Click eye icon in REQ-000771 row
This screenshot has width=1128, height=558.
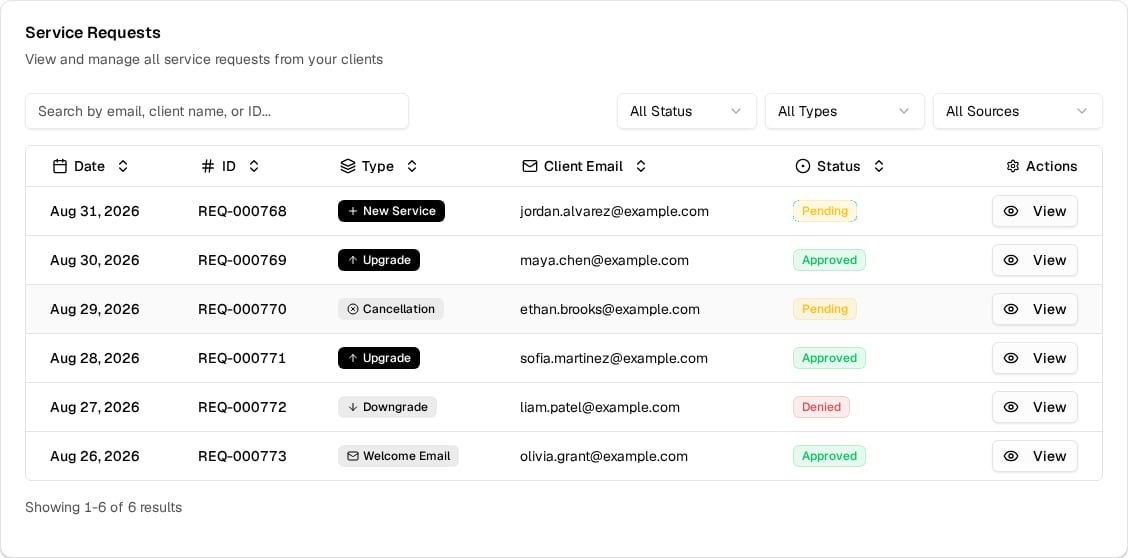[x=1011, y=358]
